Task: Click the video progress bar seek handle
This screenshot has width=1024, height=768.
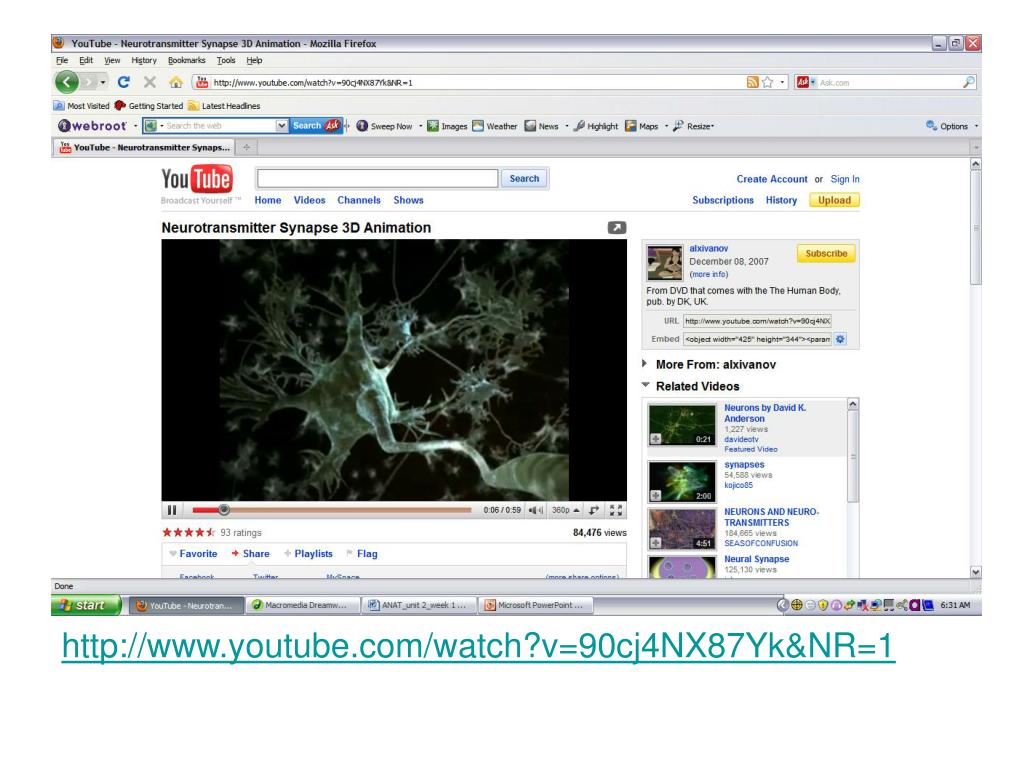Action: click(224, 509)
